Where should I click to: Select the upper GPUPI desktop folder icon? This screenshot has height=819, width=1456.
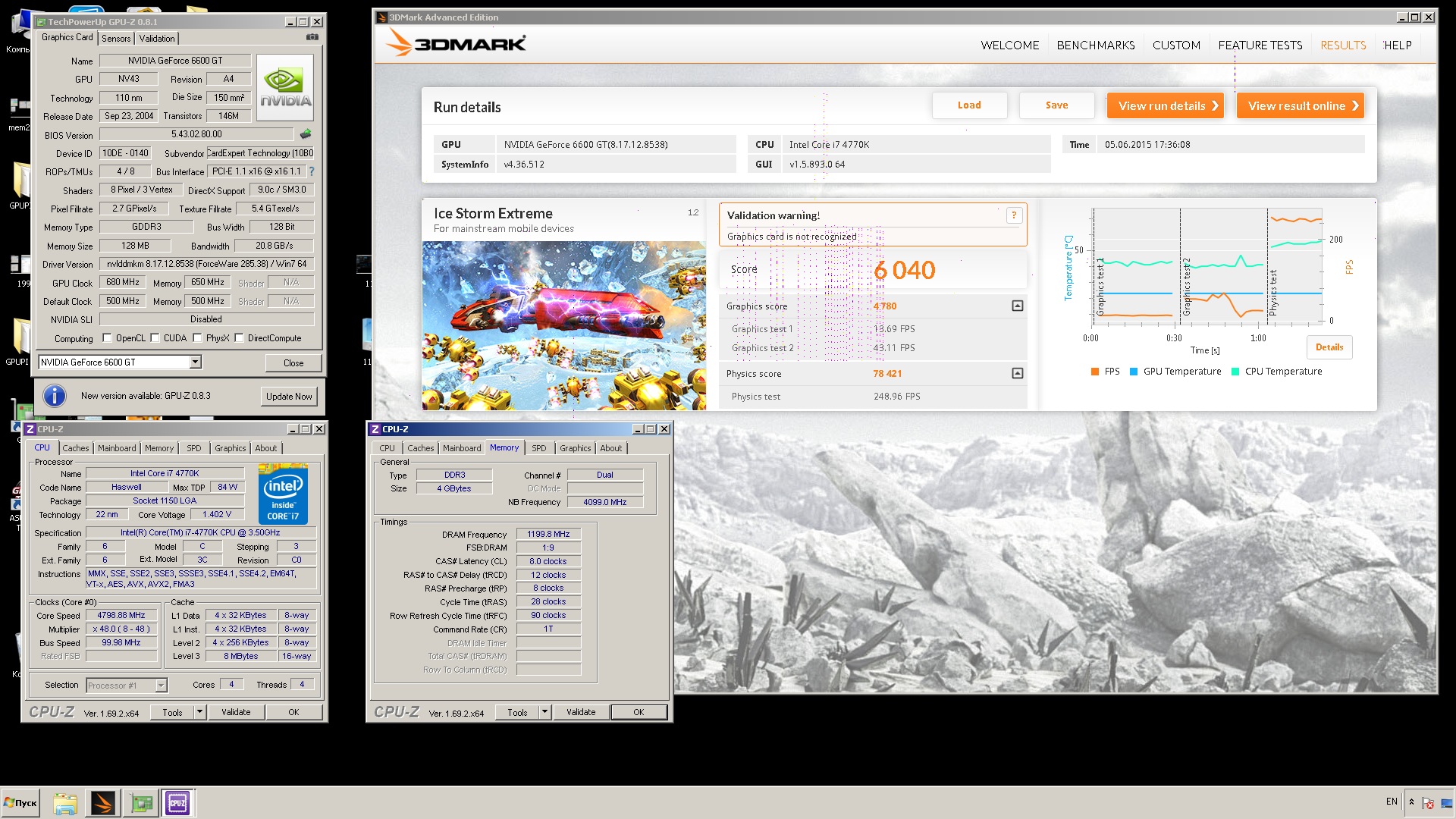(19, 186)
